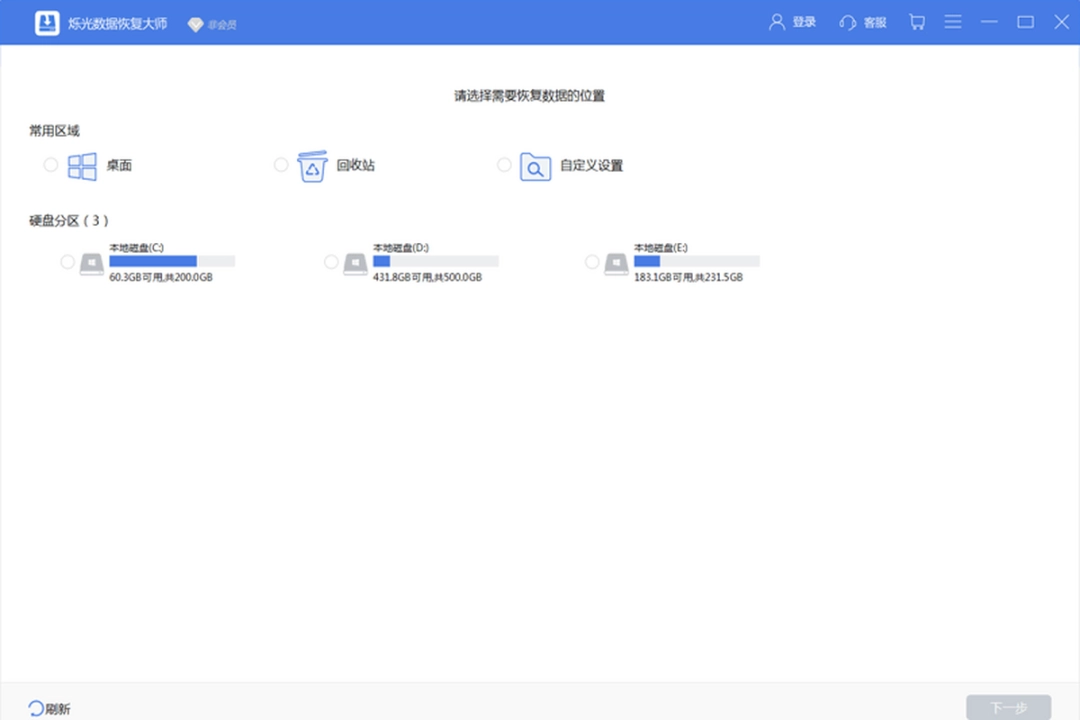Screen dimensions: 1080x720
Task: Select the radio button for 回收站
Action: click(x=281, y=164)
